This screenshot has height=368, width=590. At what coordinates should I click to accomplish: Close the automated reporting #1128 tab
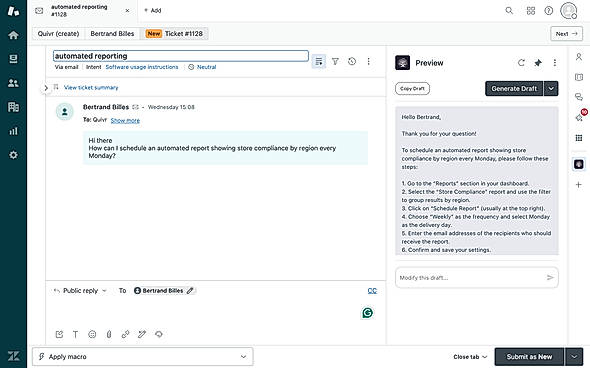click(127, 11)
